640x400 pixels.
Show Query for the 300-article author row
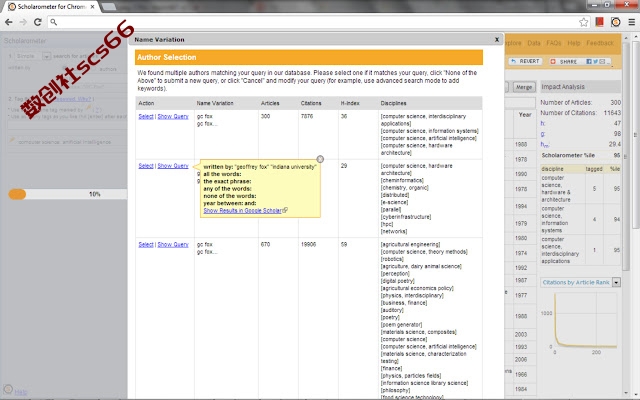coord(173,116)
